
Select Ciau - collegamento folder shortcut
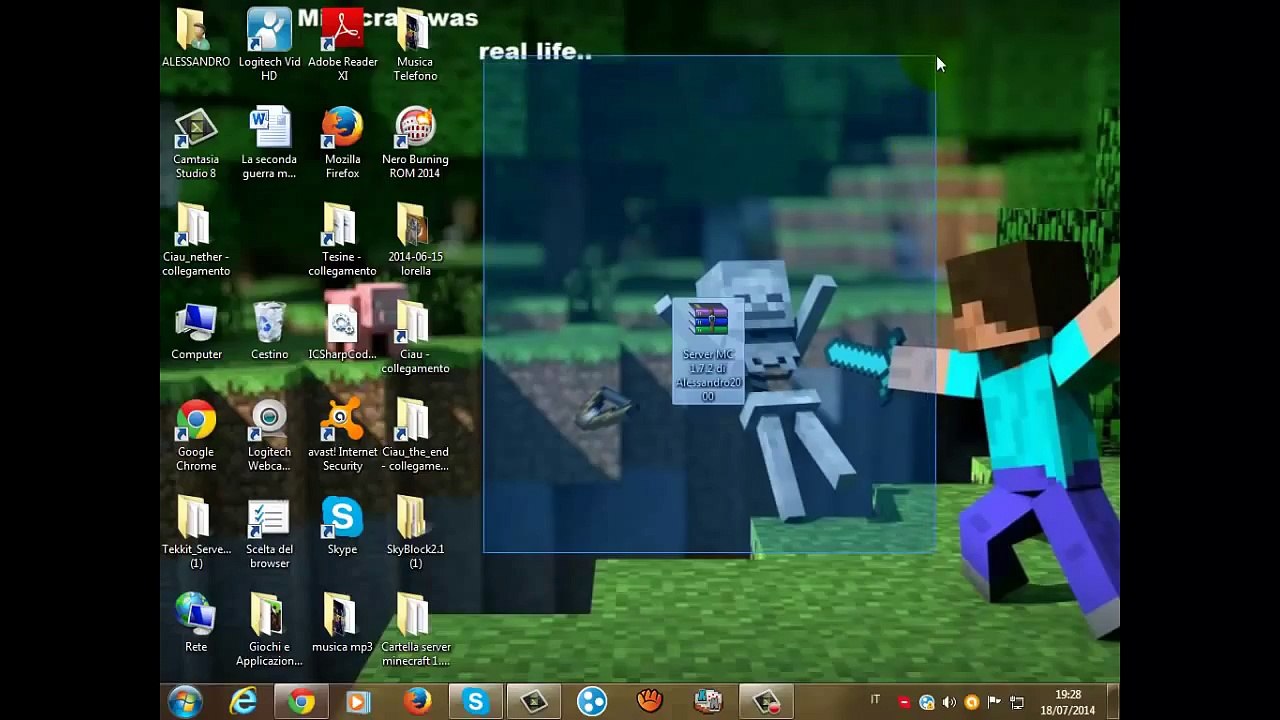pyautogui.click(x=415, y=338)
